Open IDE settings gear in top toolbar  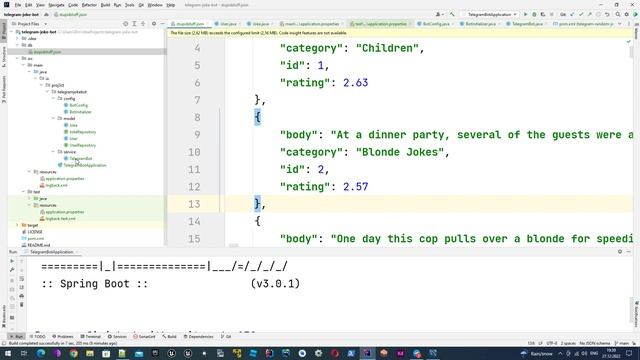coord(627,15)
